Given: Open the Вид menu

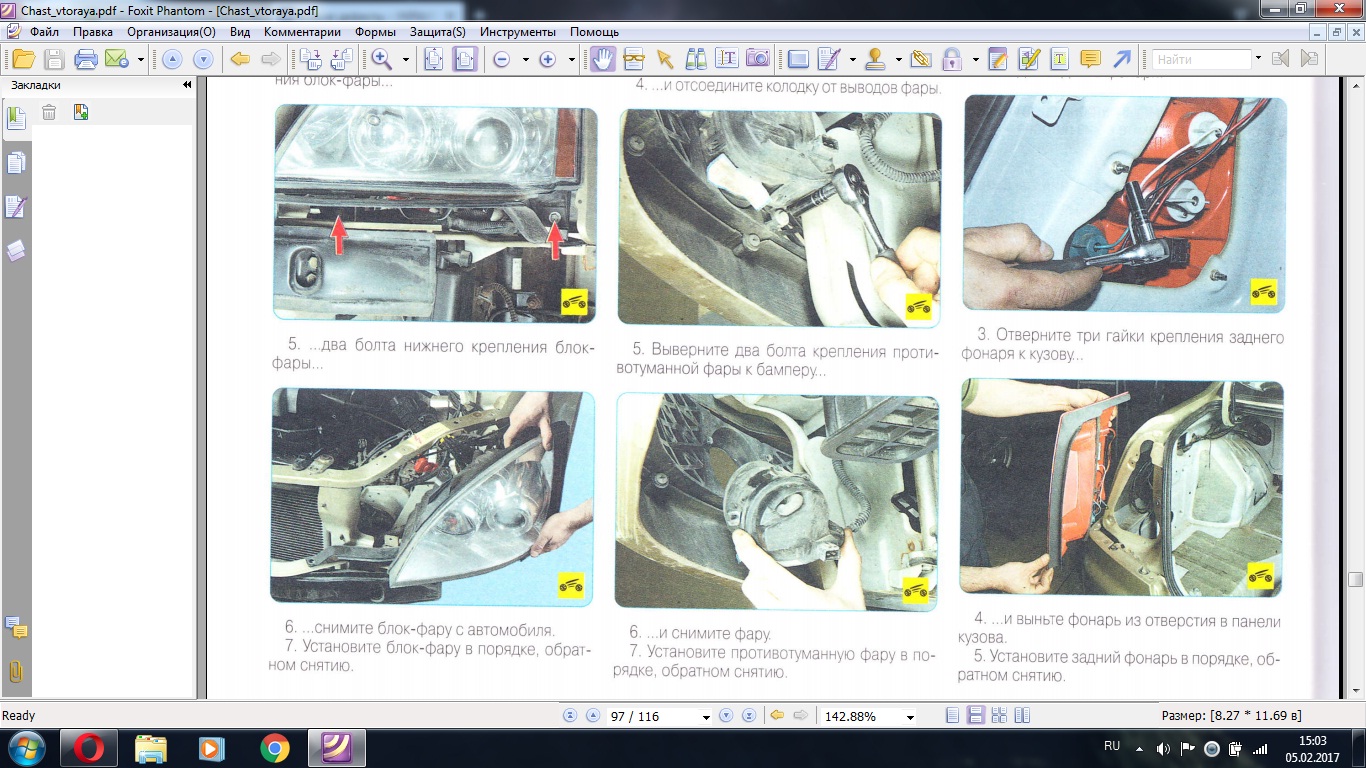Looking at the screenshot, I should point(240,31).
